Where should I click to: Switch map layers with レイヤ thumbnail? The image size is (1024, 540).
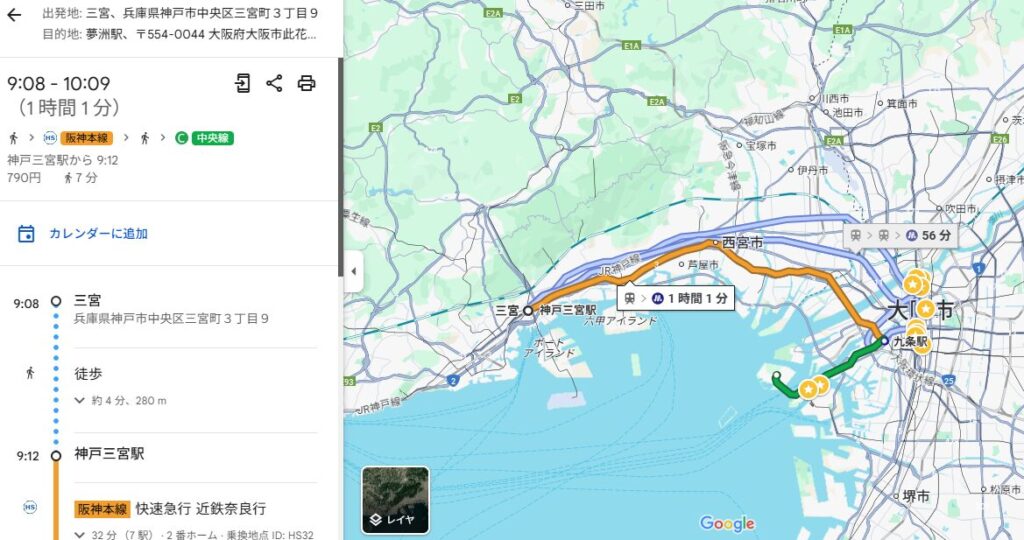tap(395, 500)
